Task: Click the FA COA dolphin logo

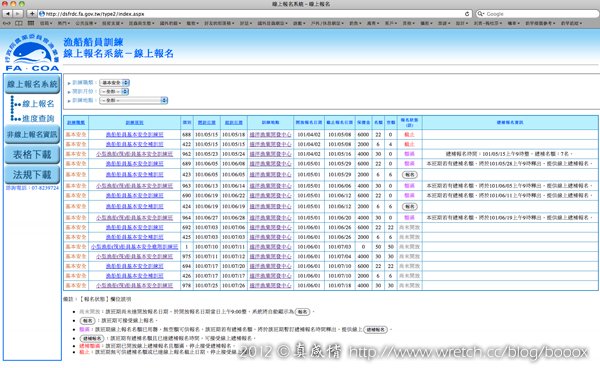Action: 32,52
